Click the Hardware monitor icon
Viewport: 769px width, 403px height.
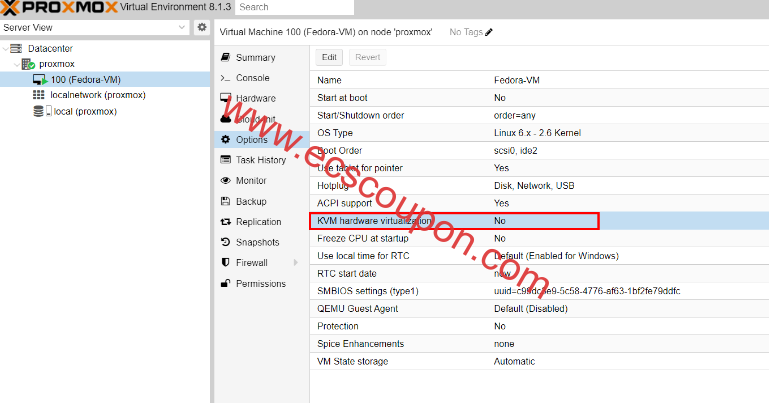tap(225, 98)
